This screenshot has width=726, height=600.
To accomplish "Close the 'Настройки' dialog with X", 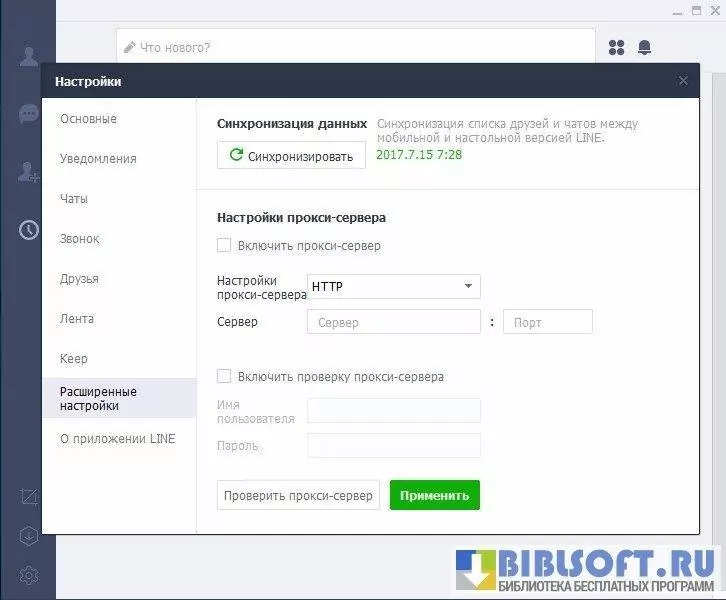I will tap(683, 81).
